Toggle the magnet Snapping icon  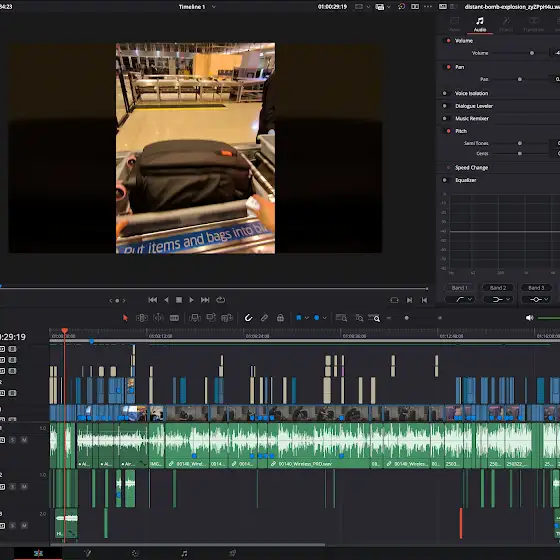pyautogui.click(x=248, y=318)
